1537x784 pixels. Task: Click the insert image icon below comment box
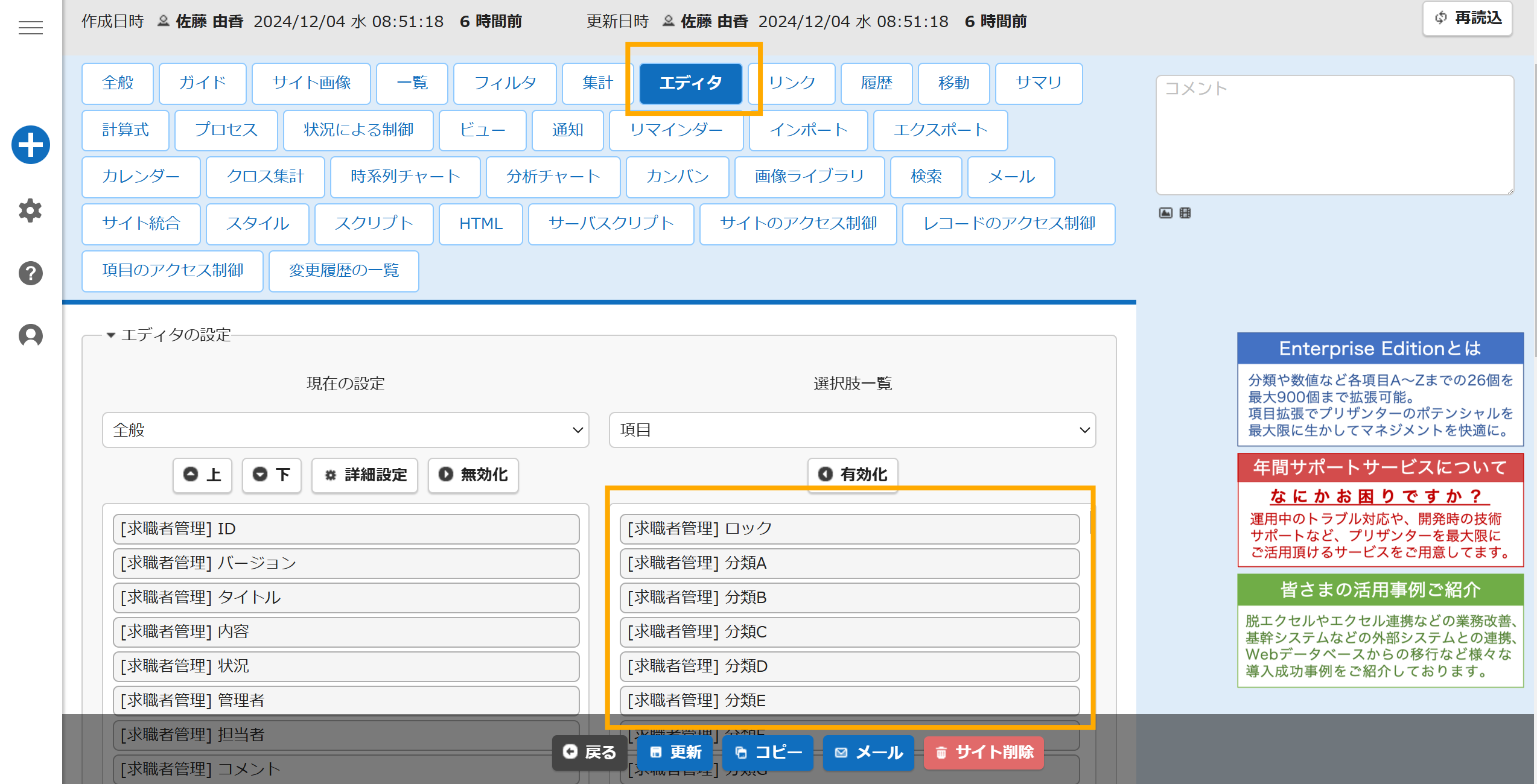click(x=1165, y=213)
